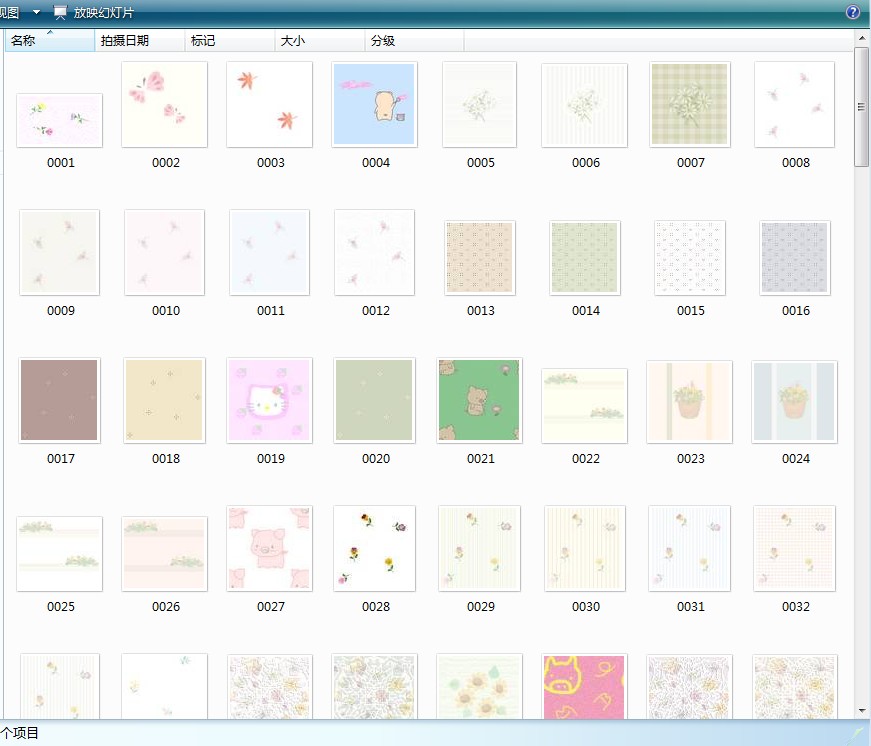
Task: Select the 0031 blue striped pansy thumbnail
Action: (x=689, y=548)
